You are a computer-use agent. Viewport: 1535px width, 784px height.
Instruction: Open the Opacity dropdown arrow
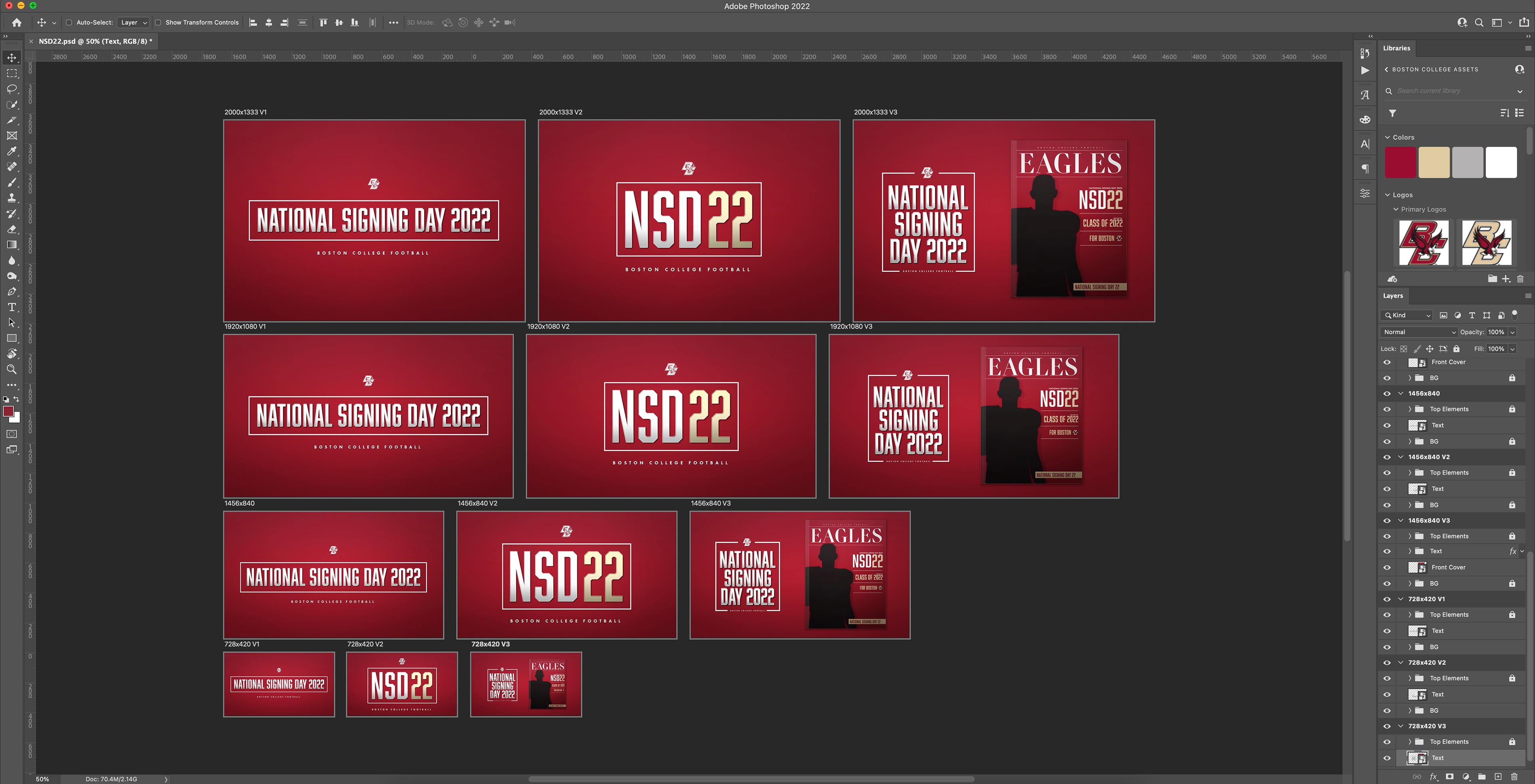(1512, 332)
